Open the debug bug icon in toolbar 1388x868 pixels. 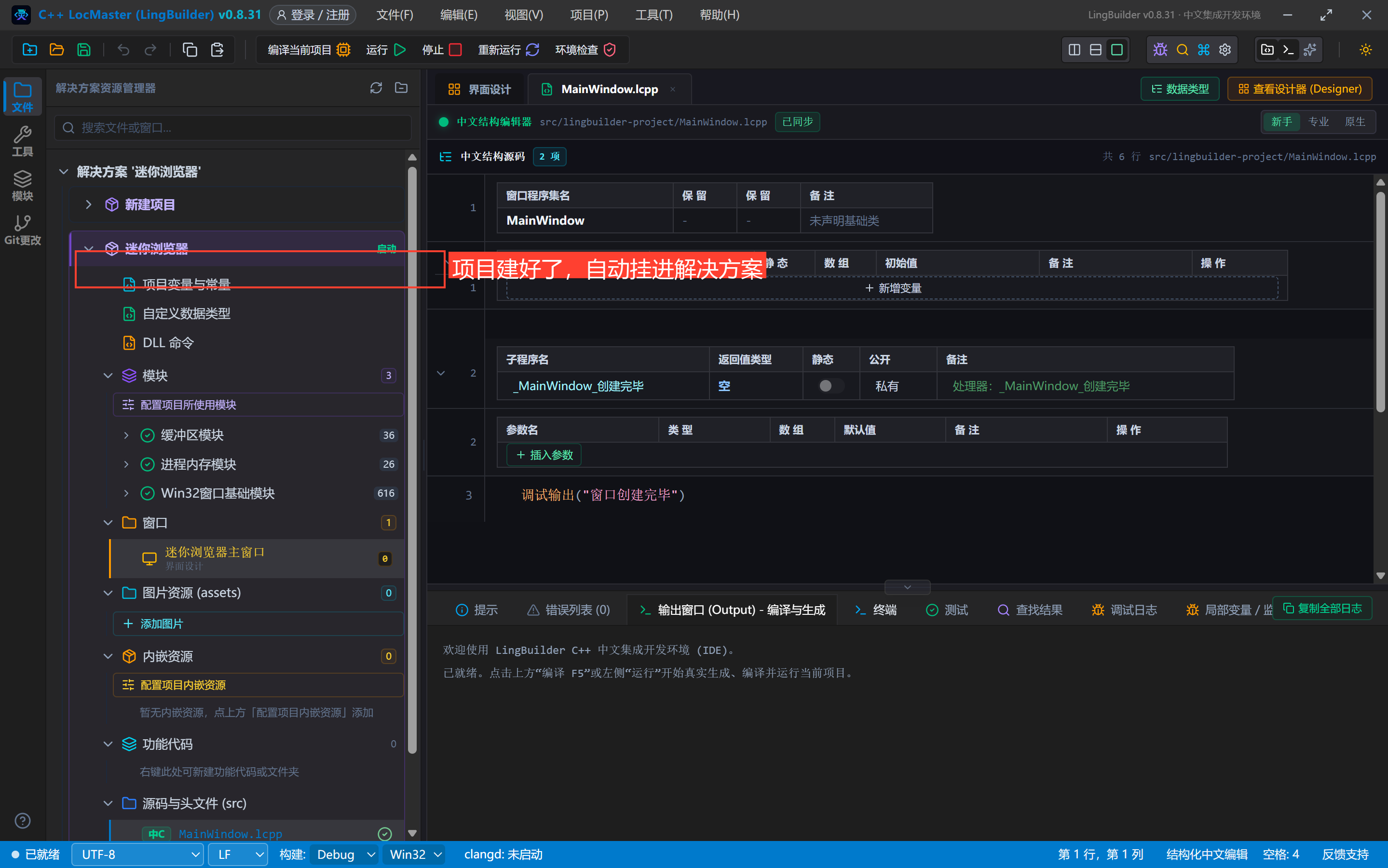[x=1160, y=50]
